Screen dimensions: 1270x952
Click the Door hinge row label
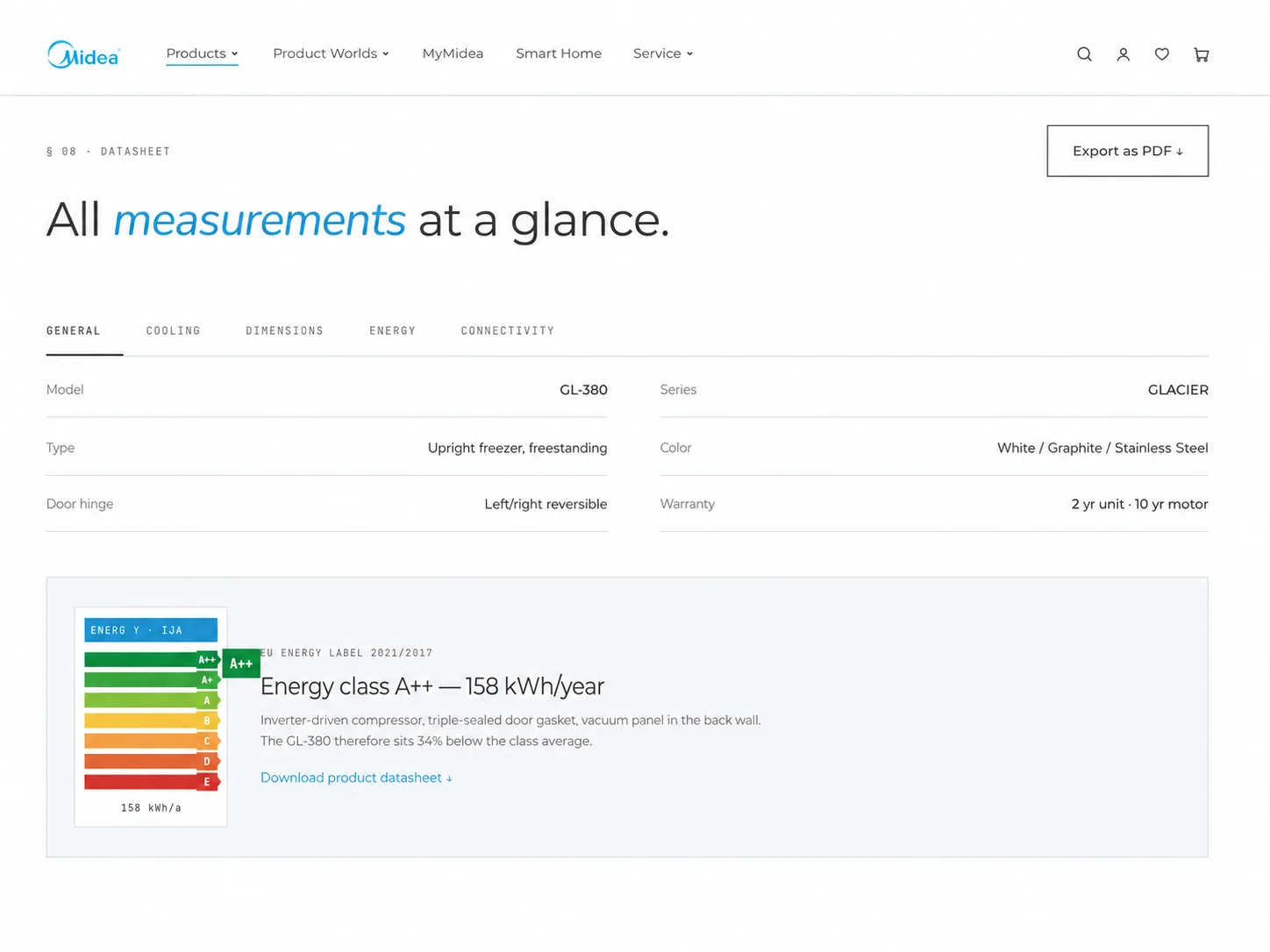tap(80, 504)
